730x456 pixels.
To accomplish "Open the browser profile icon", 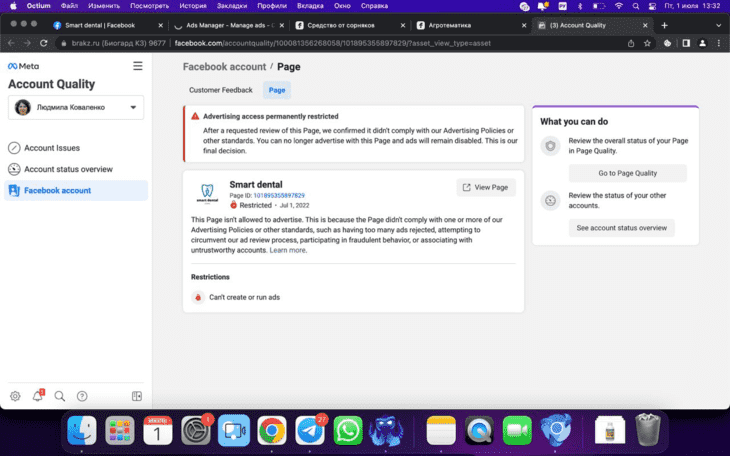I will (x=703, y=43).
